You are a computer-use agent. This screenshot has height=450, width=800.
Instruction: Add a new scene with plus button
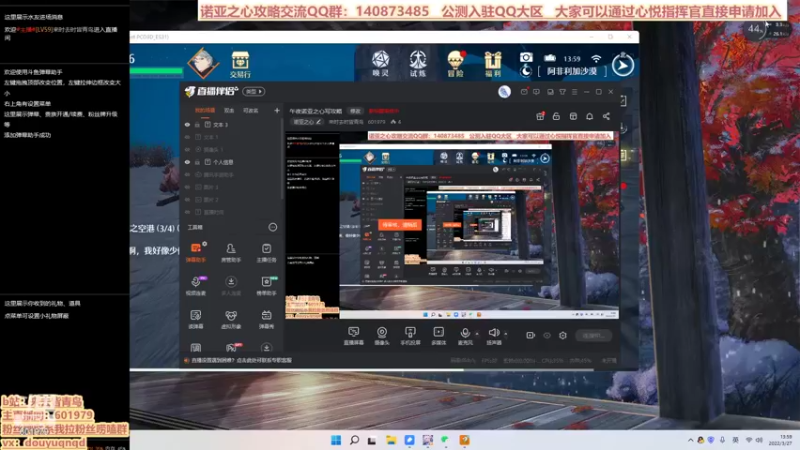point(277,110)
